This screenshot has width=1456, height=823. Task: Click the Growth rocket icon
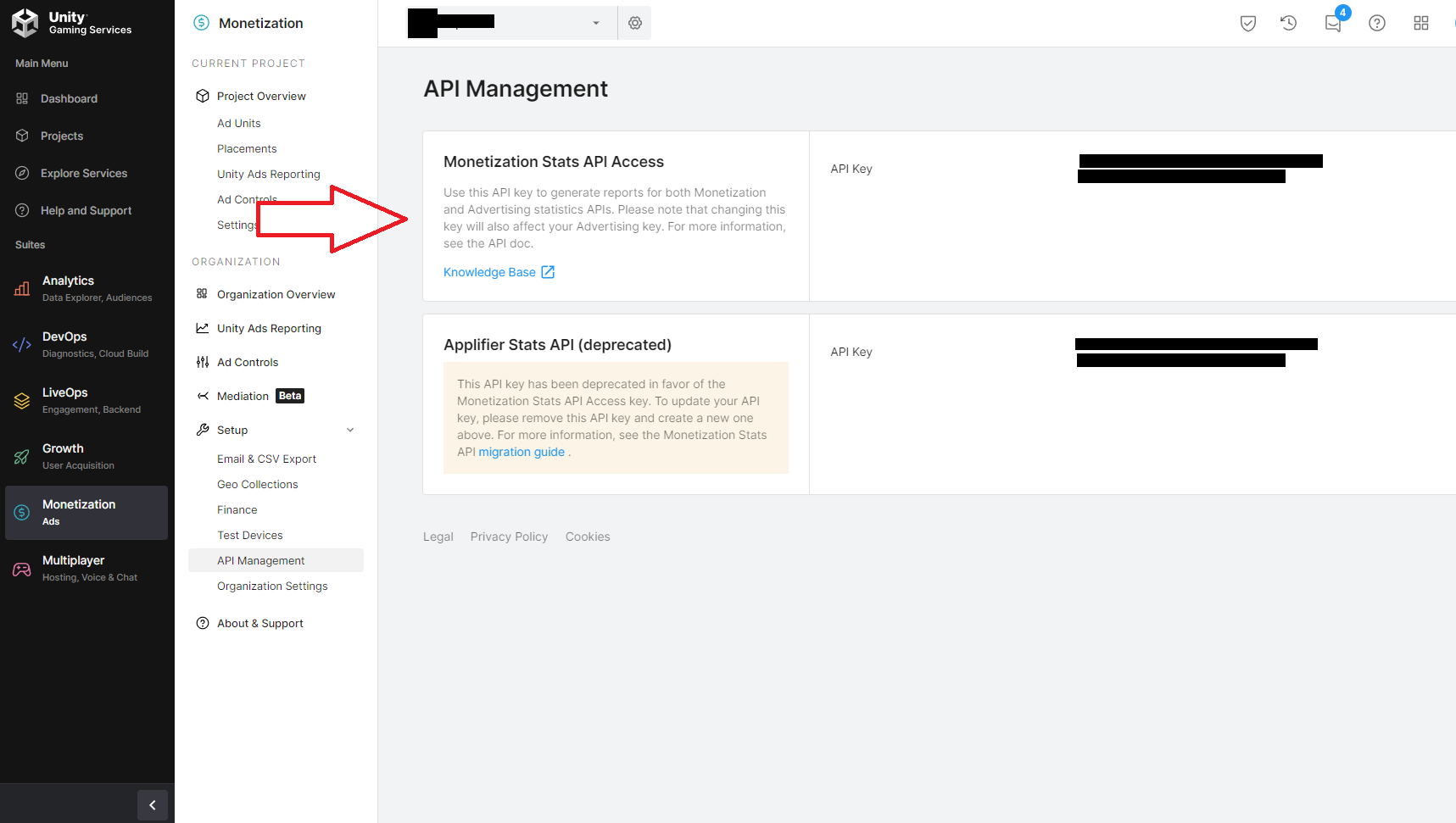(x=22, y=456)
